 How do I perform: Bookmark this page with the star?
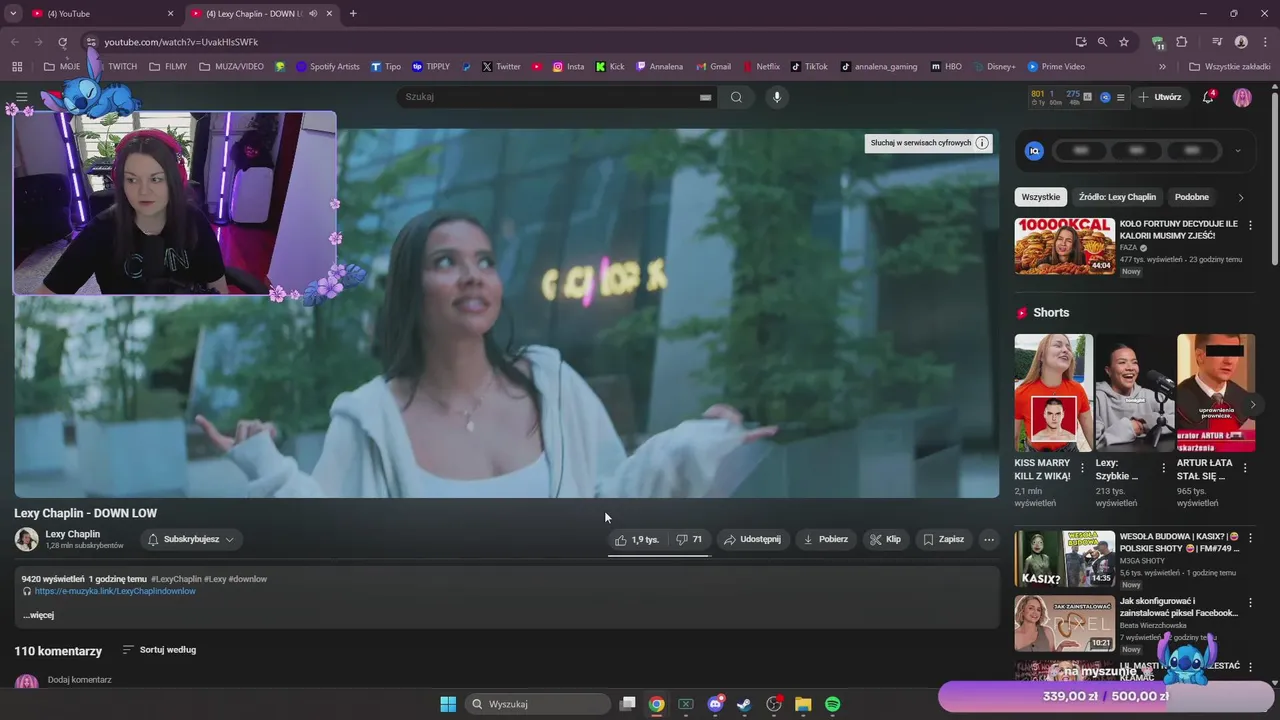(x=1124, y=42)
